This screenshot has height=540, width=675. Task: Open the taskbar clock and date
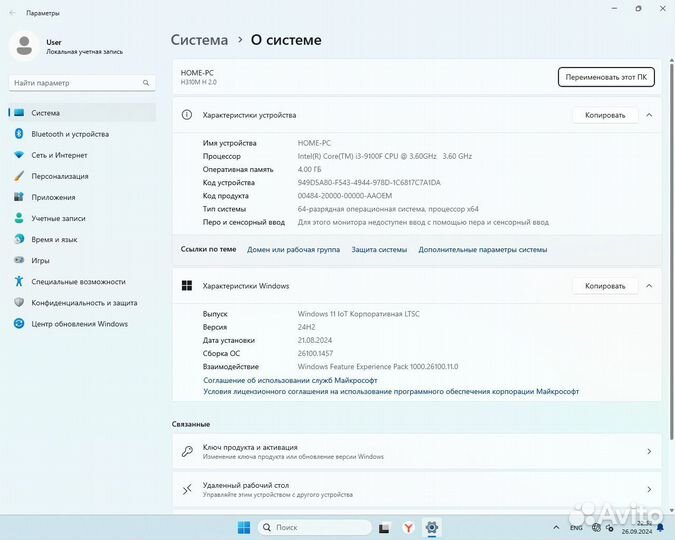click(x=637, y=528)
